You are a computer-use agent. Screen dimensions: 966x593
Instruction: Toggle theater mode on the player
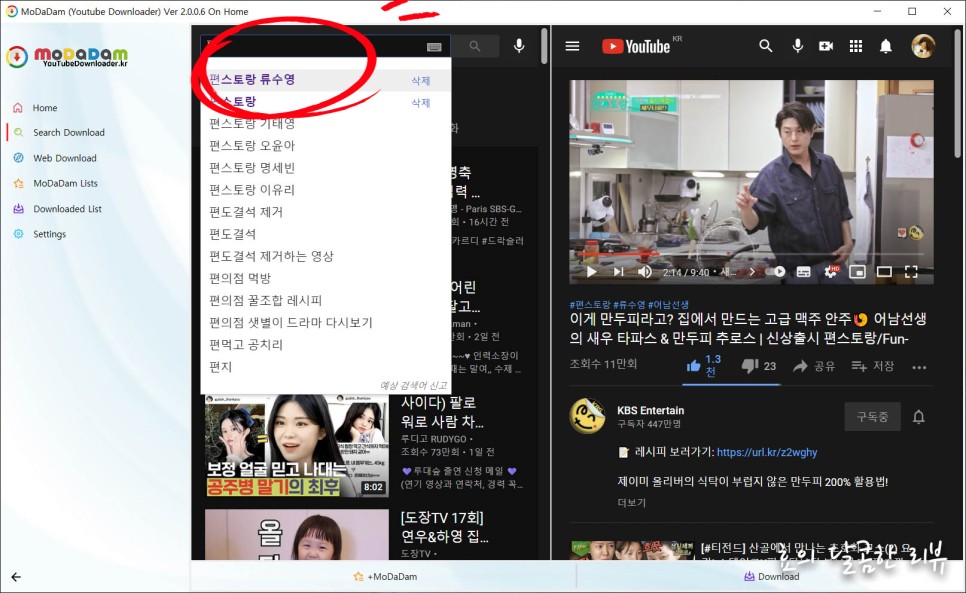[x=885, y=271]
